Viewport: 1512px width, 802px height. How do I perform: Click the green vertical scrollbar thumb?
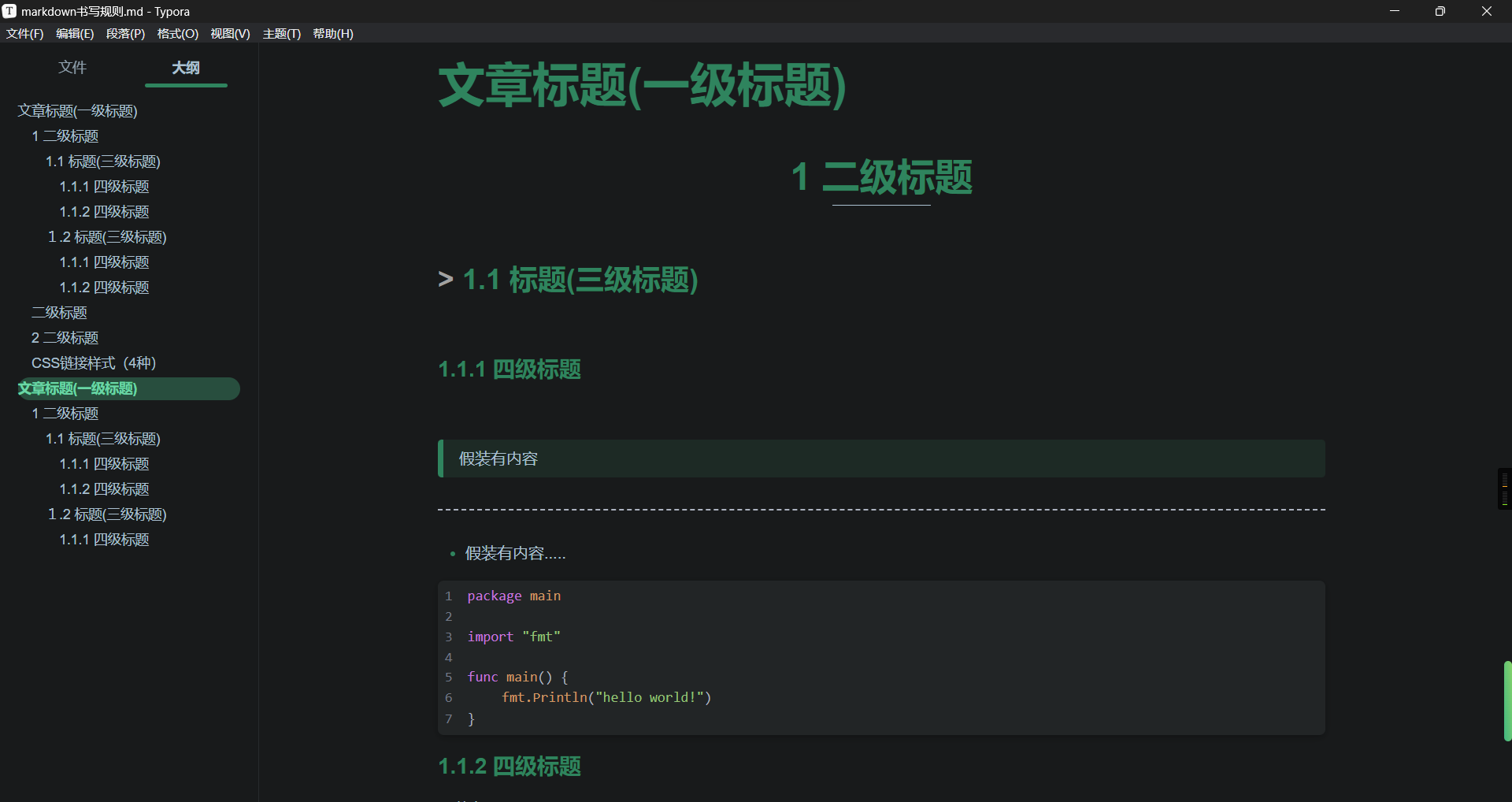point(1507,701)
